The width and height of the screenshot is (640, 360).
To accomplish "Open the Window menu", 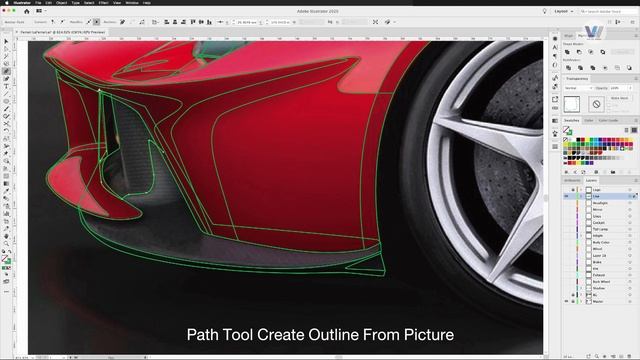I will [x=131, y=2].
